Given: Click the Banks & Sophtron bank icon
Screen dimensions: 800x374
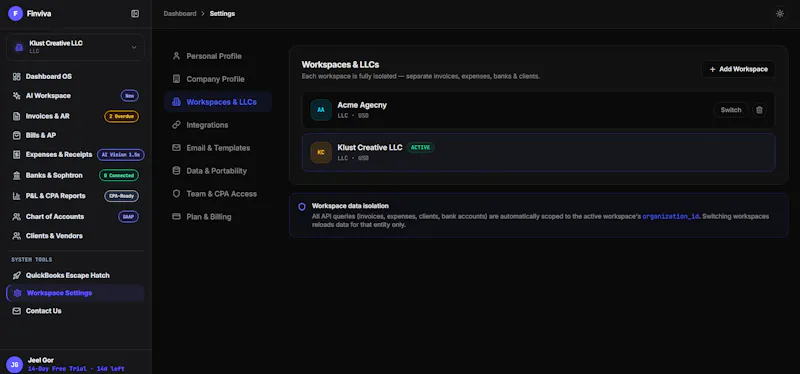Looking at the screenshot, I should click(x=17, y=176).
